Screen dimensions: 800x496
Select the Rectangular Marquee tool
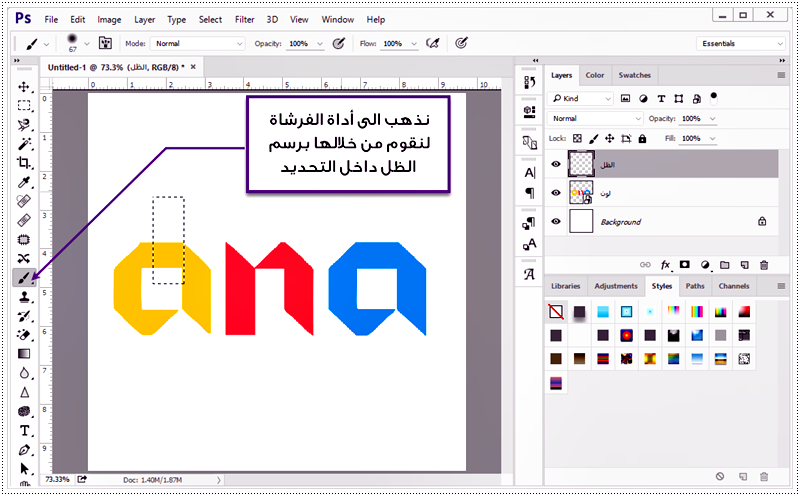[24, 106]
